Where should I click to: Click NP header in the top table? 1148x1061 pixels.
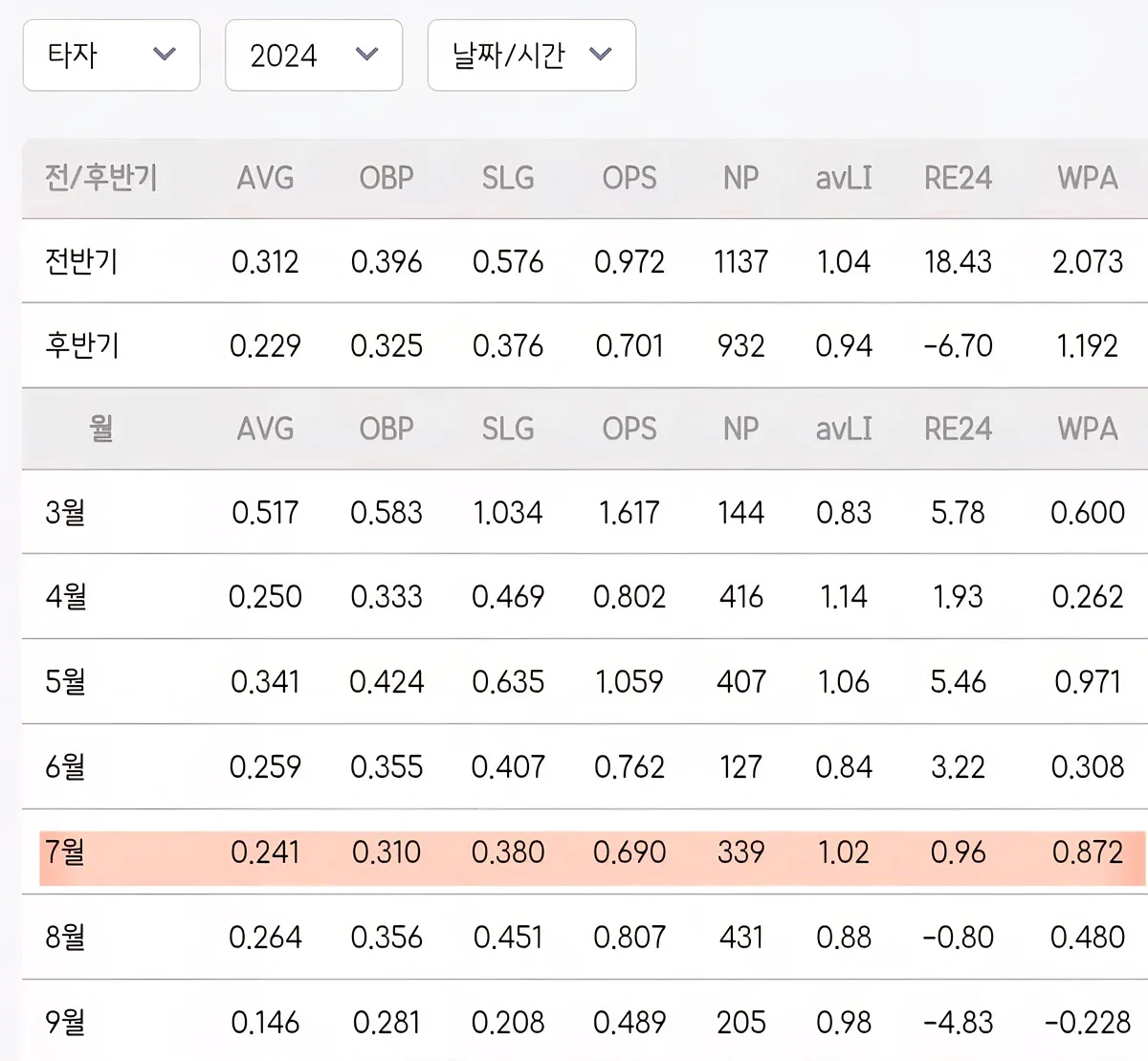(x=741, y=178)
